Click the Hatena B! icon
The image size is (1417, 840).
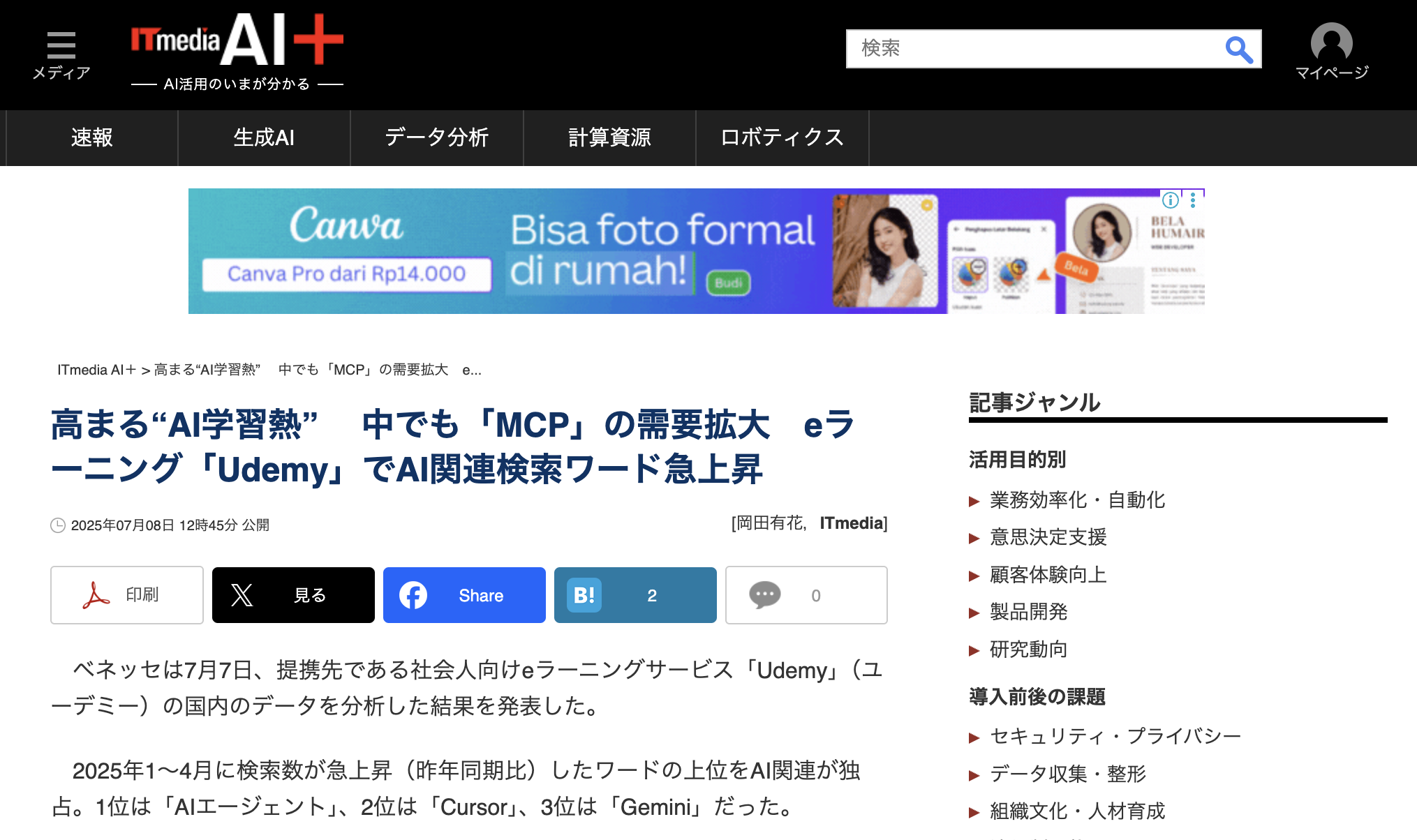pyautogui.click(x=584, y=595)
